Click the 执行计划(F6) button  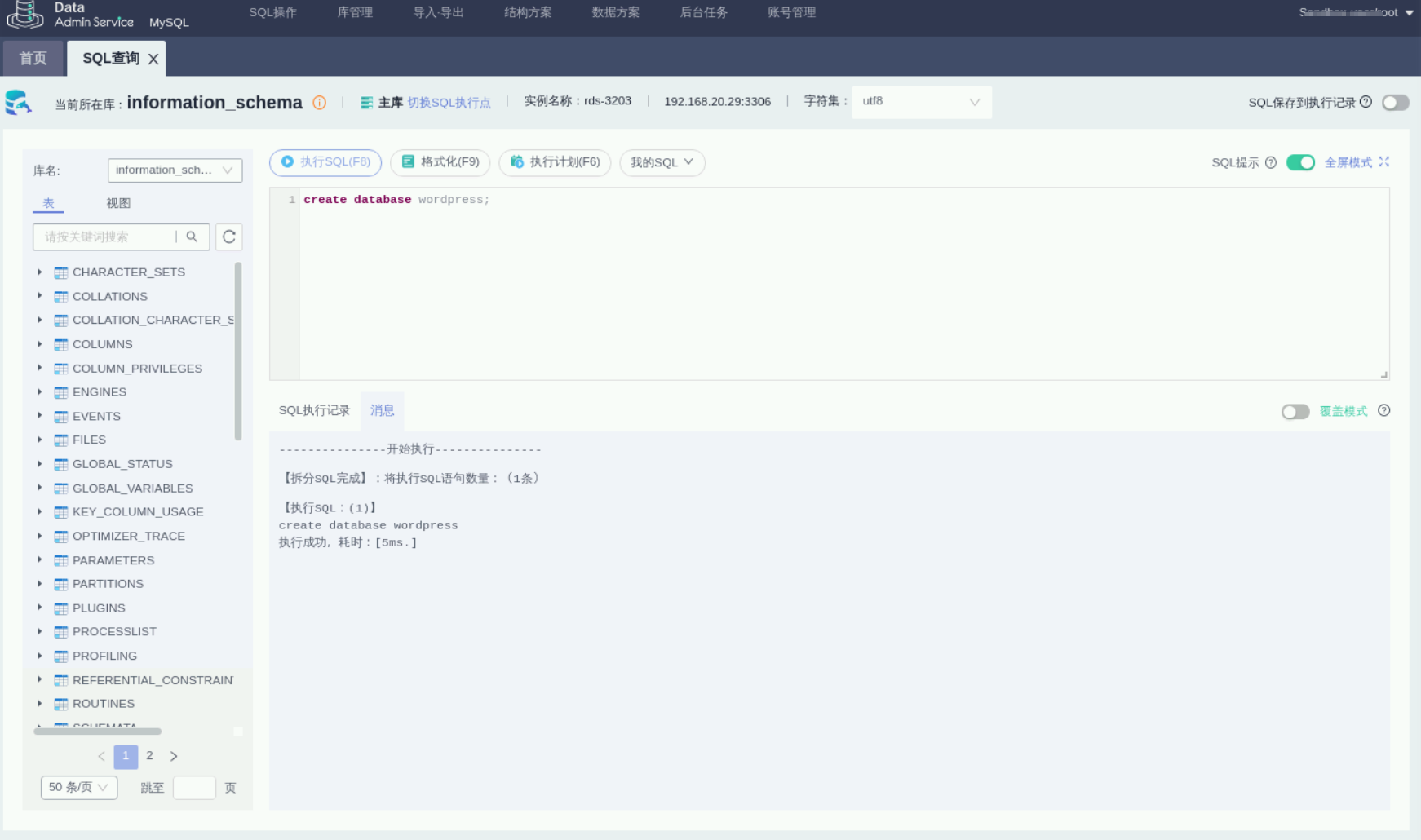pos(555,162)
